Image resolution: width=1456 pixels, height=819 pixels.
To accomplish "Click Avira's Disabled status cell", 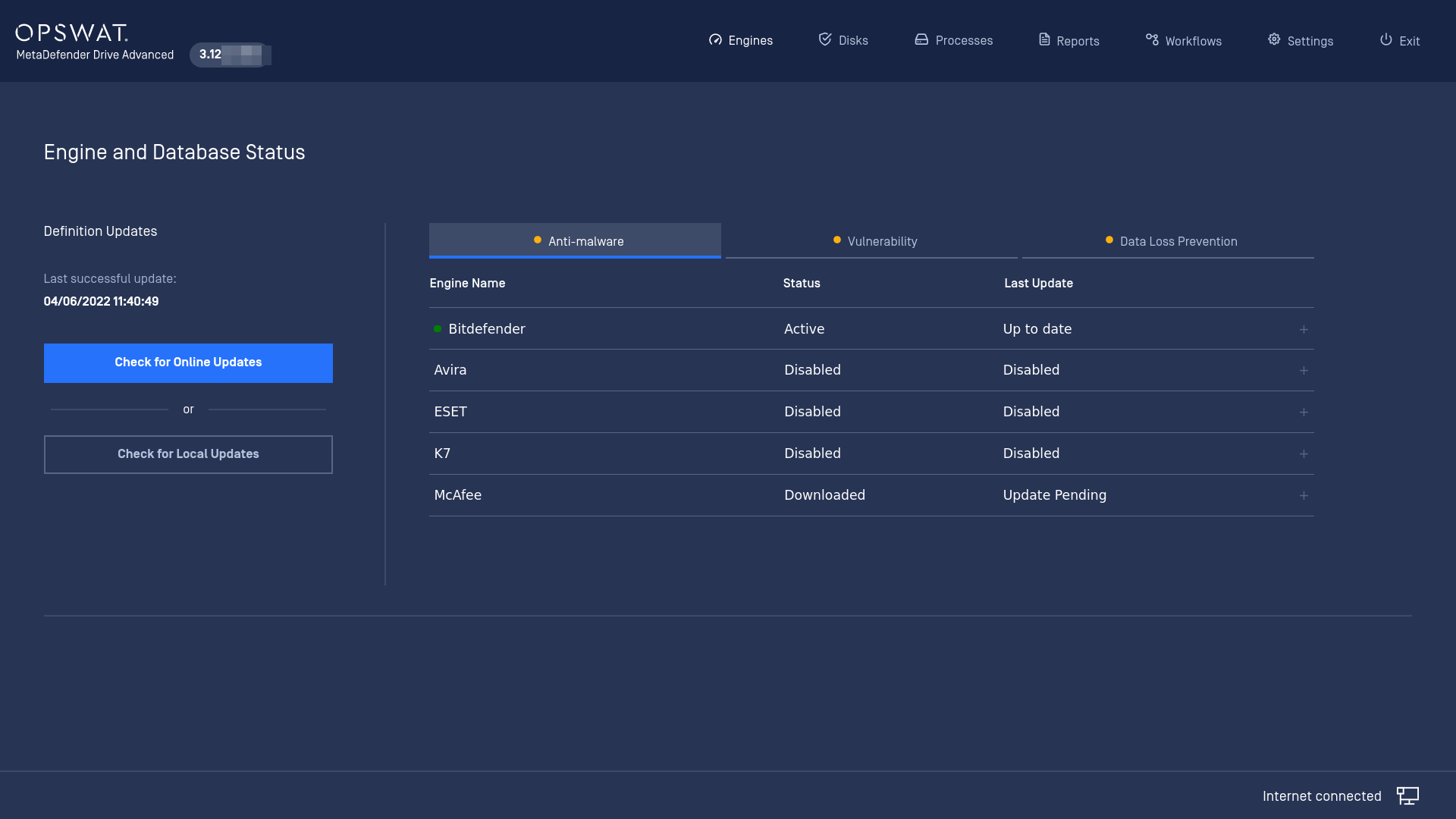I will coord(812,370).
